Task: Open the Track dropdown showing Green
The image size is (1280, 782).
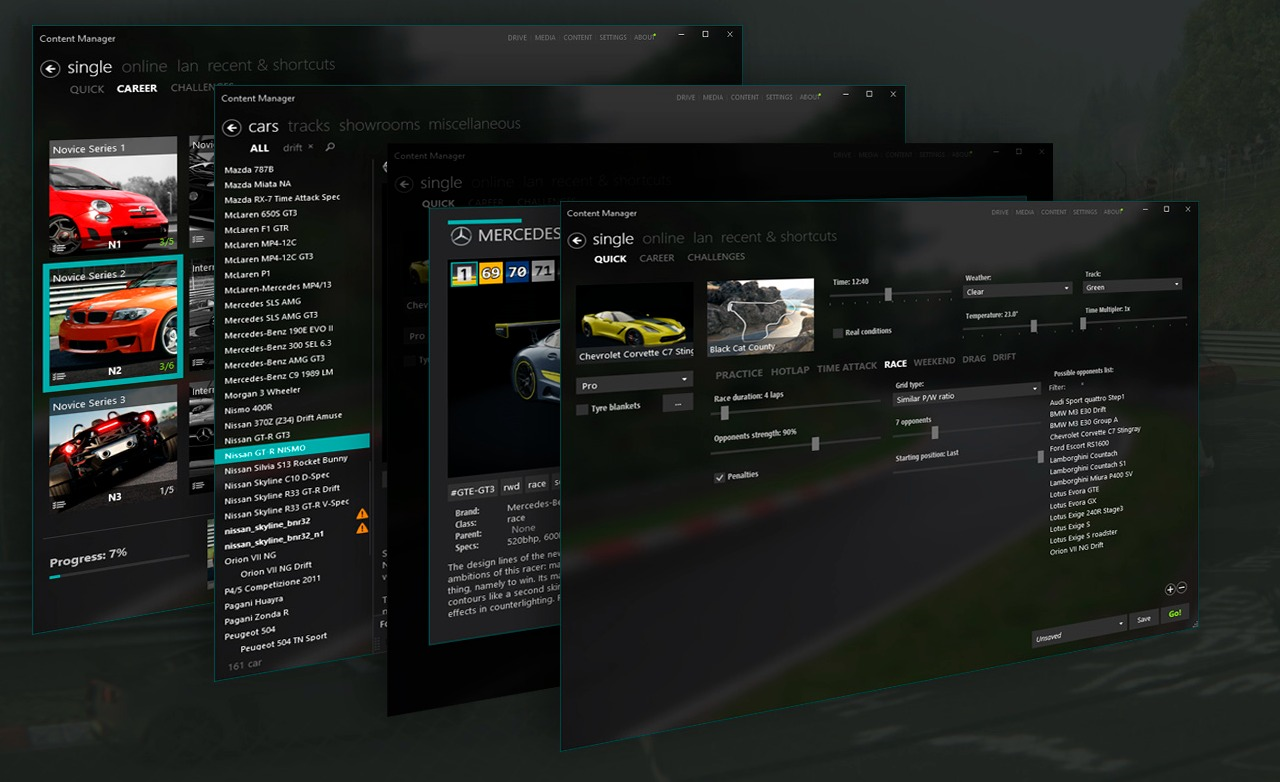Action: coord(1133,285)
